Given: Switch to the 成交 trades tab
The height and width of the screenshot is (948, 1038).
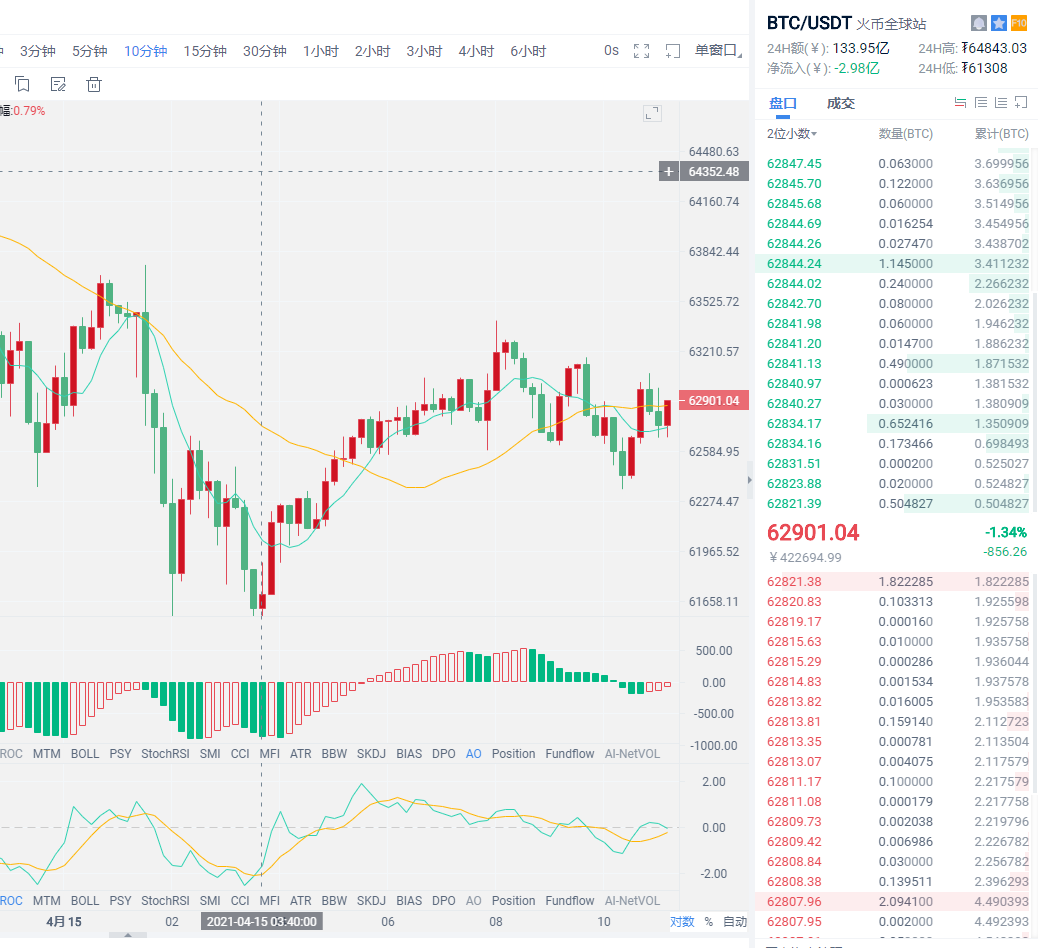Looking at the screenshot, I should (x=841, y=103).
